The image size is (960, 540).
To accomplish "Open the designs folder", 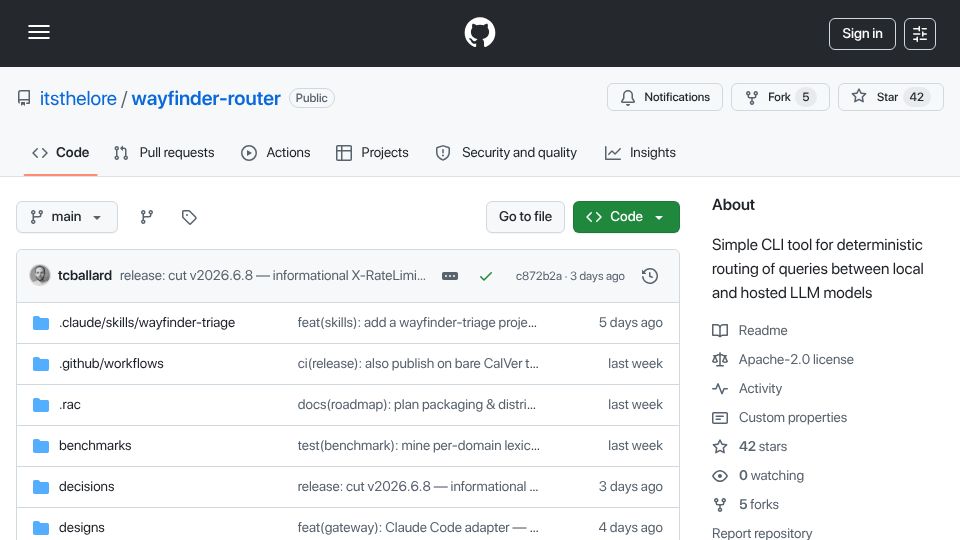I will tap(81, 528).
